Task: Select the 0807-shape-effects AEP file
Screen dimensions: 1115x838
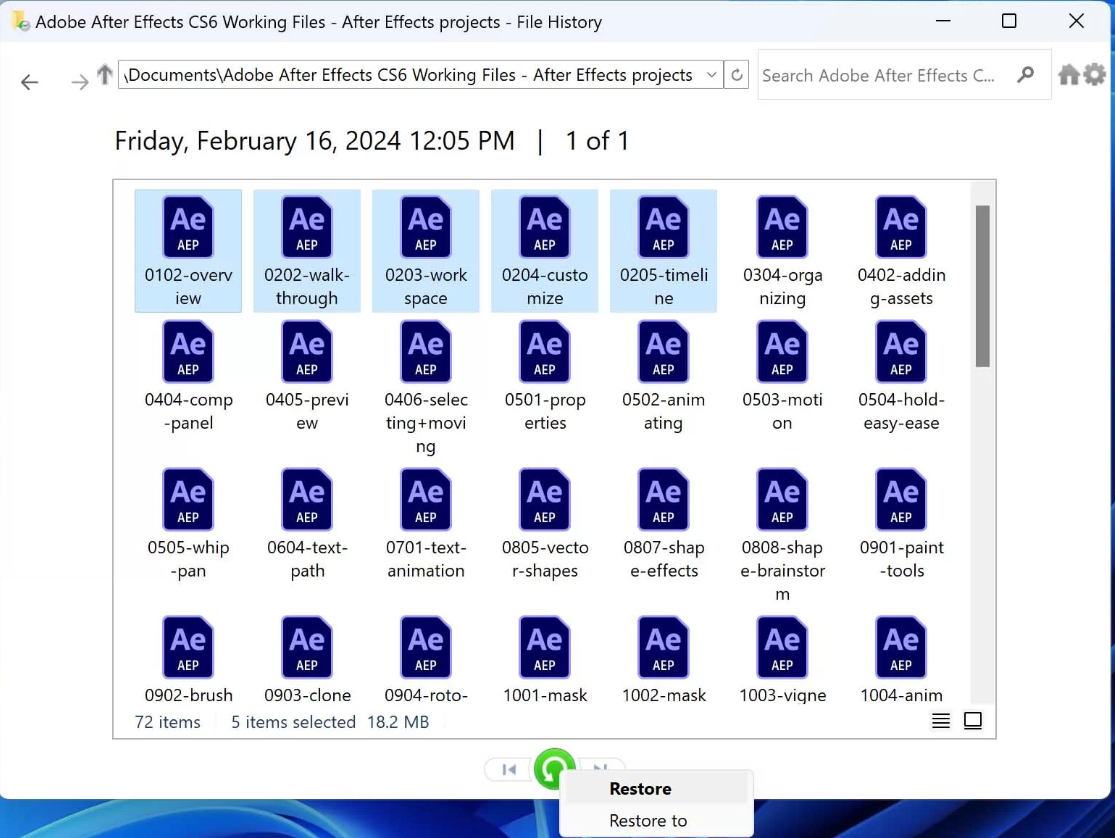Action: [x=663, y=524]
